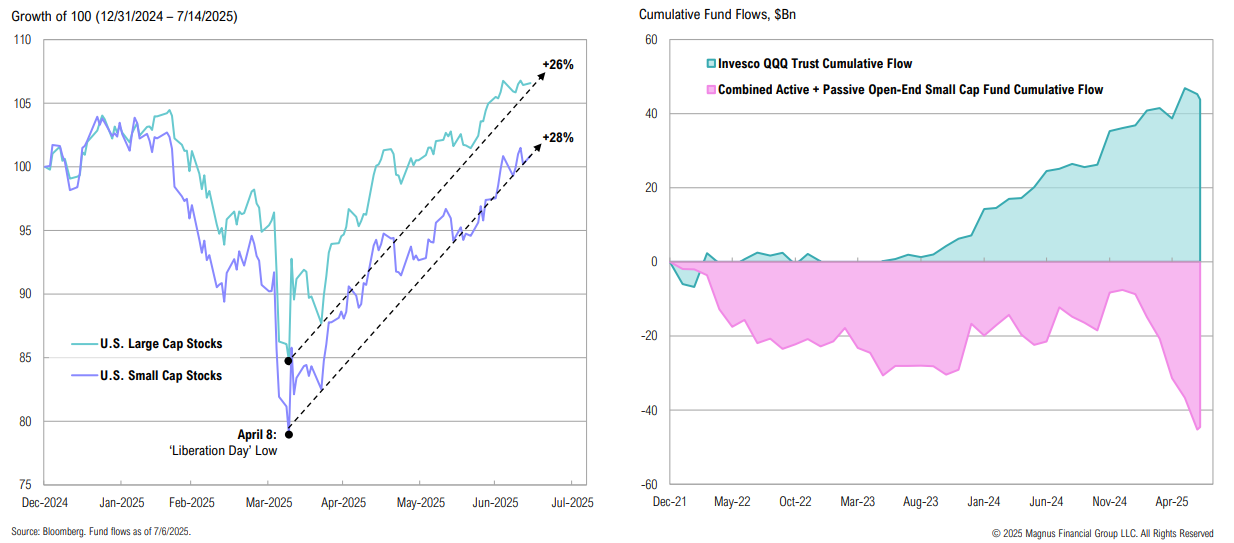This screenshot has width=1234, height=543.
Task: Click the arrowhead beside the +28% label
Action: [x=535, y=144]
